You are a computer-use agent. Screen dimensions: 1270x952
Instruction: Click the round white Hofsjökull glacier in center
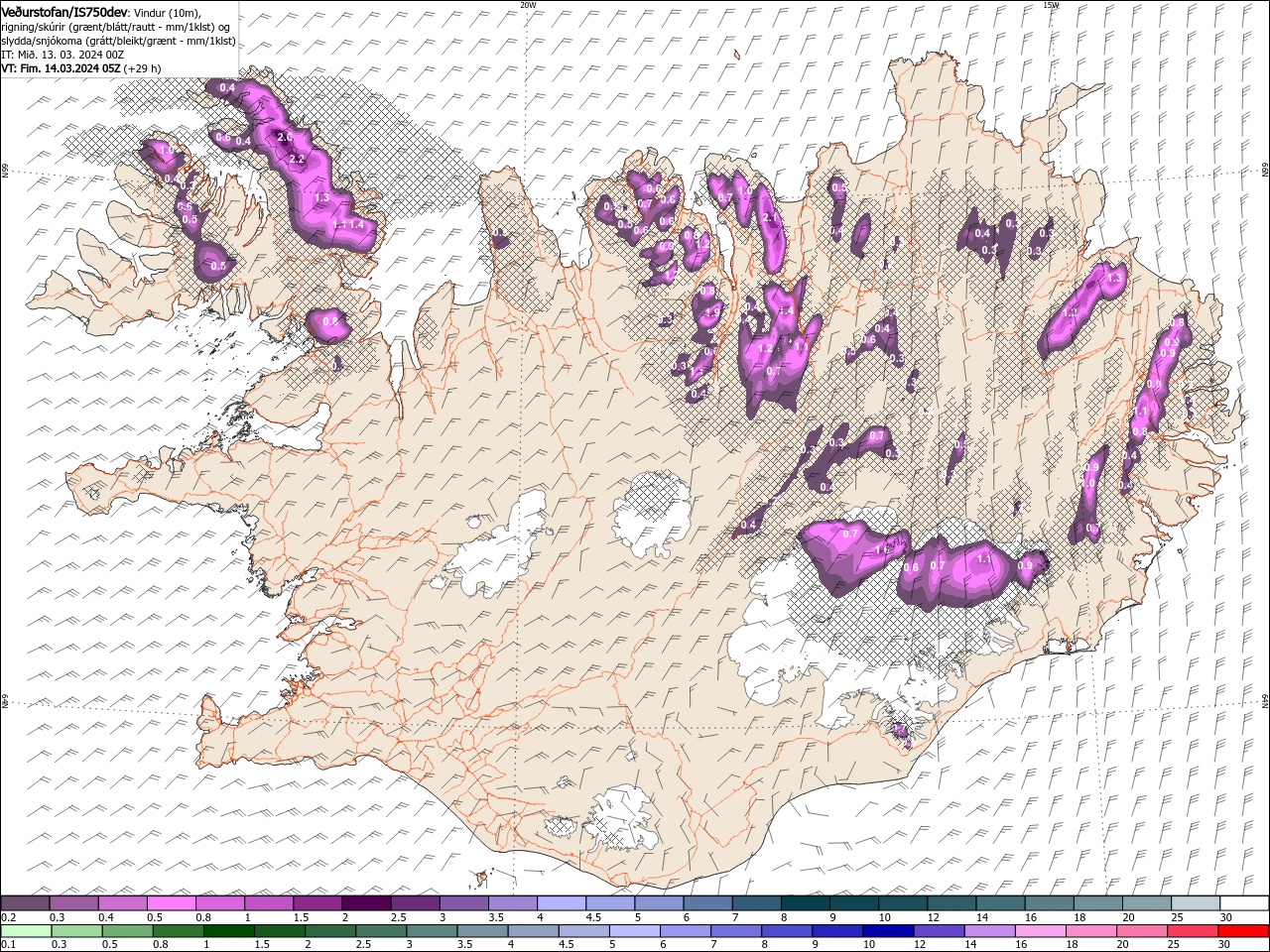[x=650, y=516]
